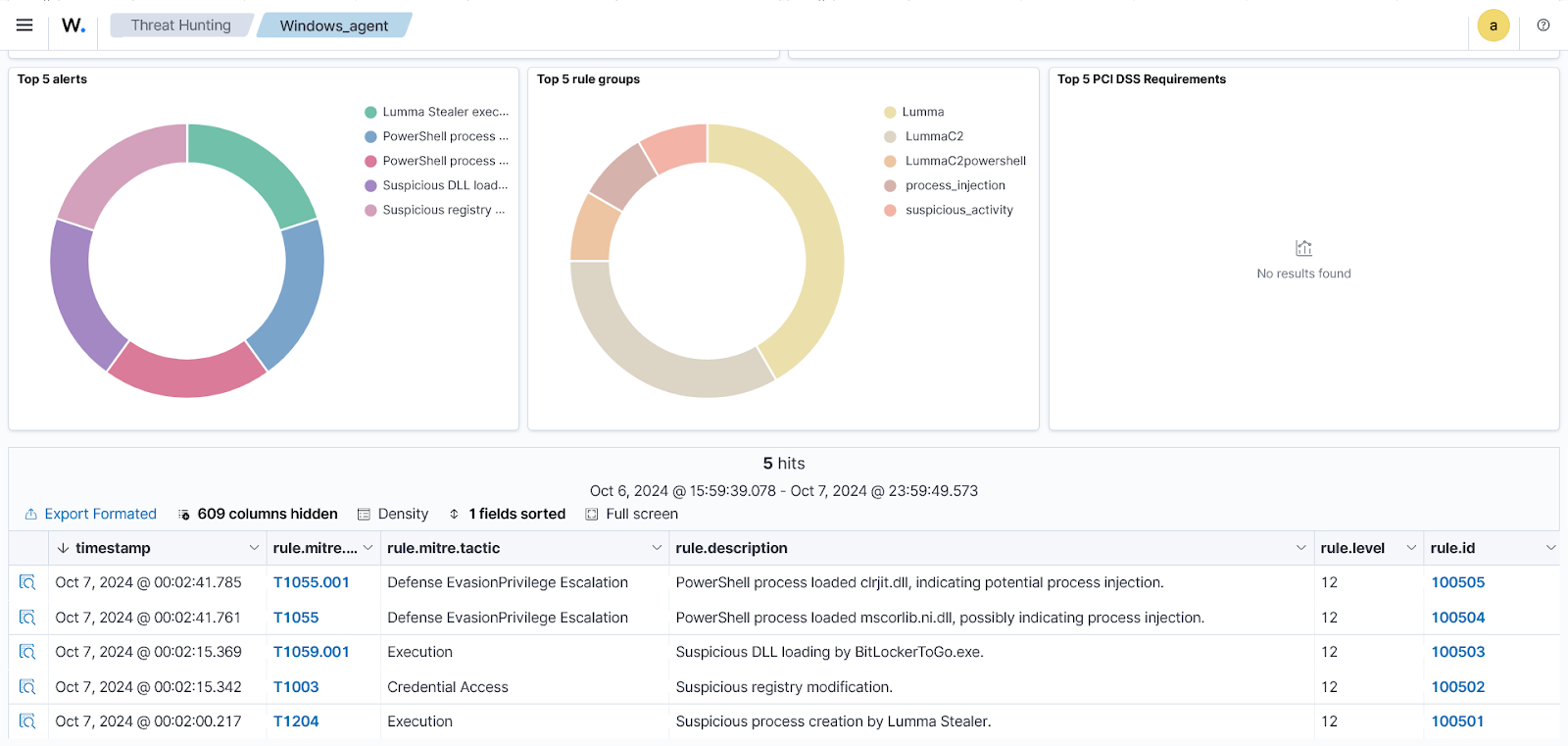Open the 609 columns hidden selector

pos(258,514)
